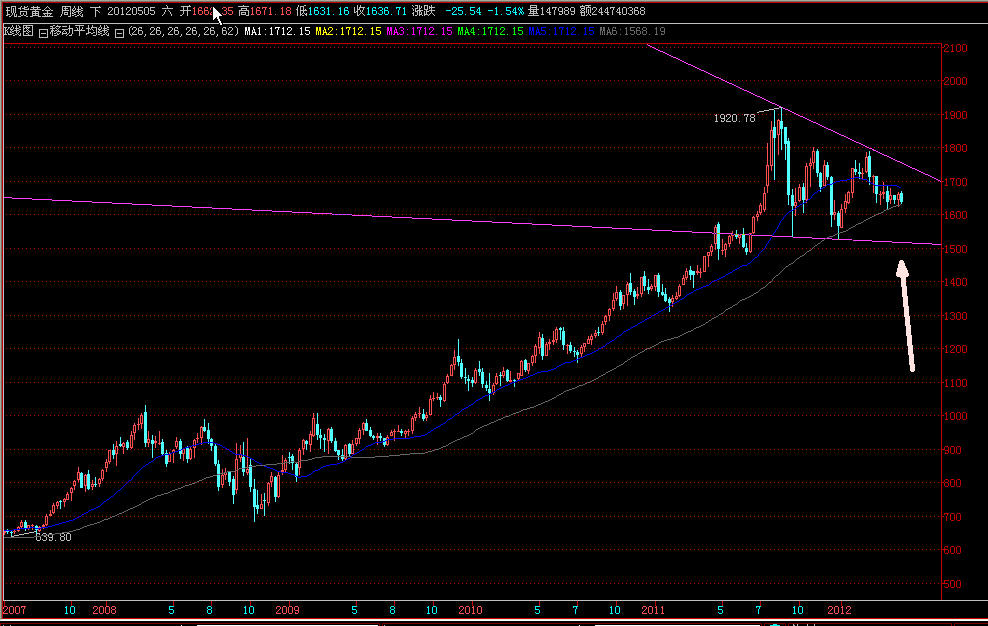Image resolution: width=988 pixels, height=626 pixels.
Task: Click the 1900 price axis label
Action: tap(955, 115)
